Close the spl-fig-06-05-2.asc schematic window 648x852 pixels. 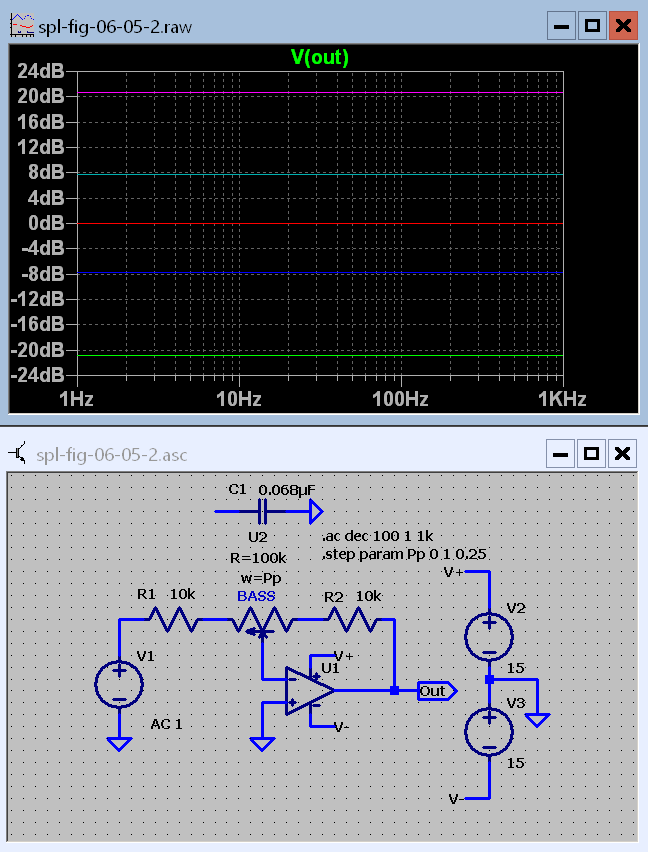623,454
